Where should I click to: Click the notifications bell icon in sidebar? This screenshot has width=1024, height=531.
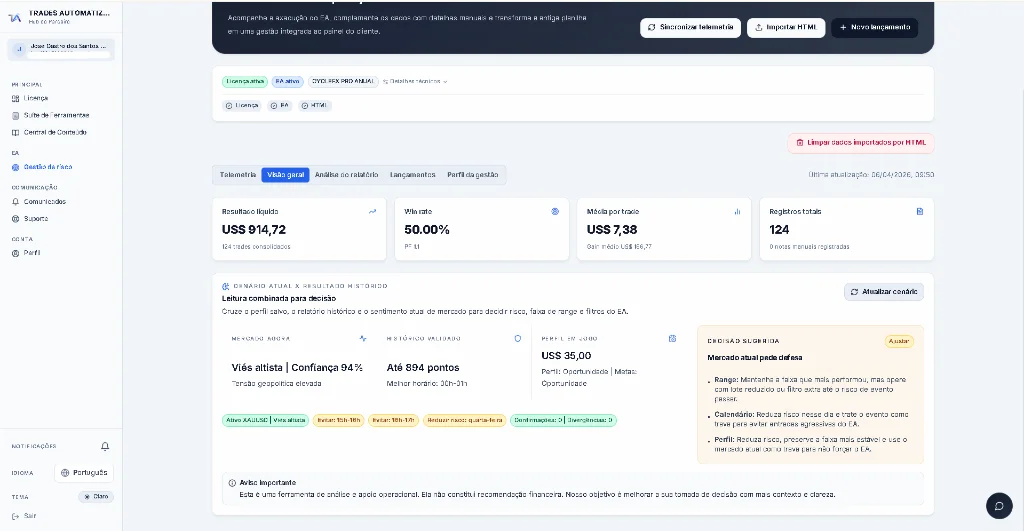(105, 446)
